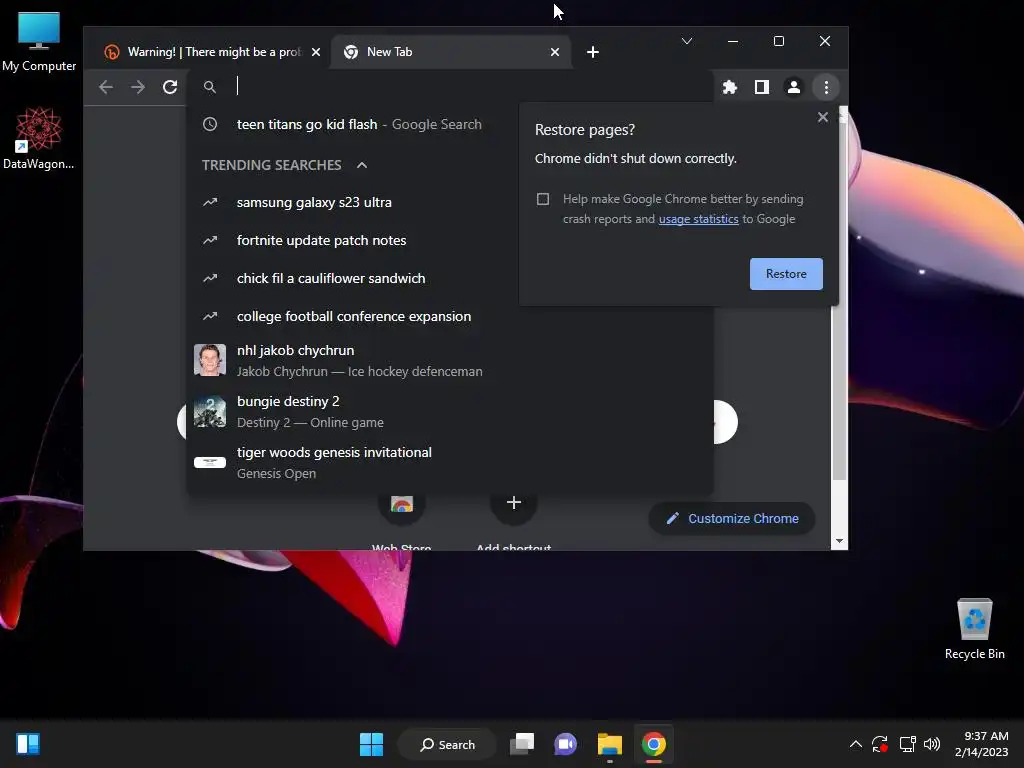Choose nhl jakob chychrun suggestion

(451, 360)
